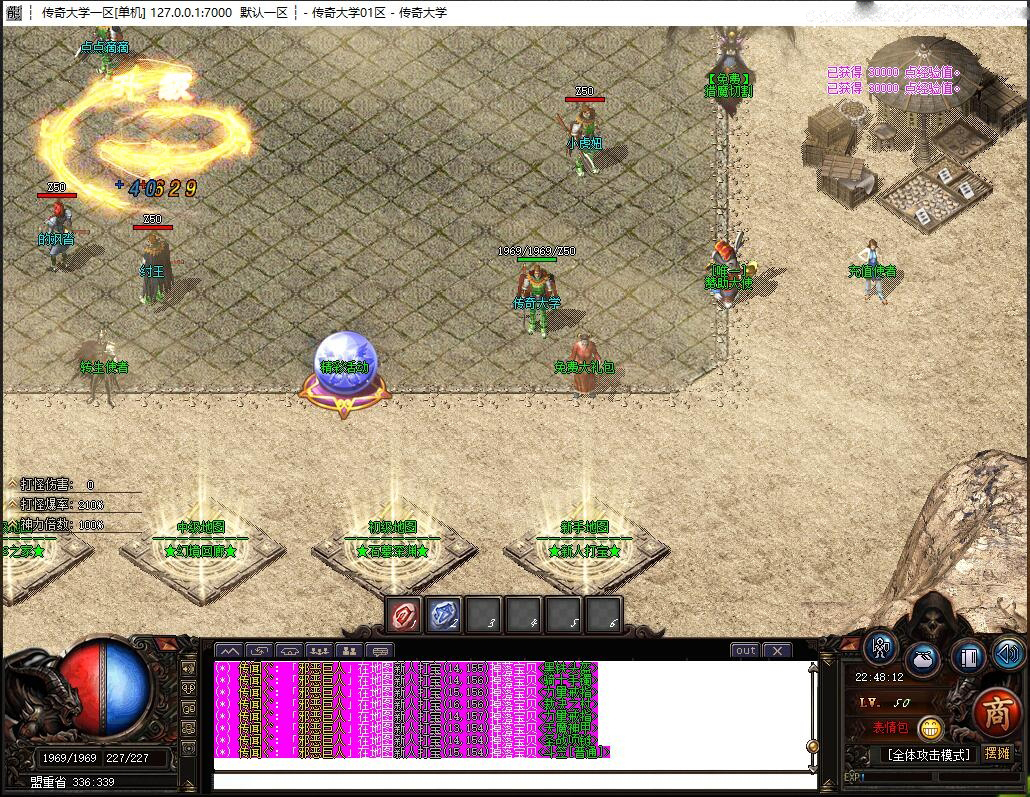
Task: Close the chat panel with X
Action: tap(778, 650)
